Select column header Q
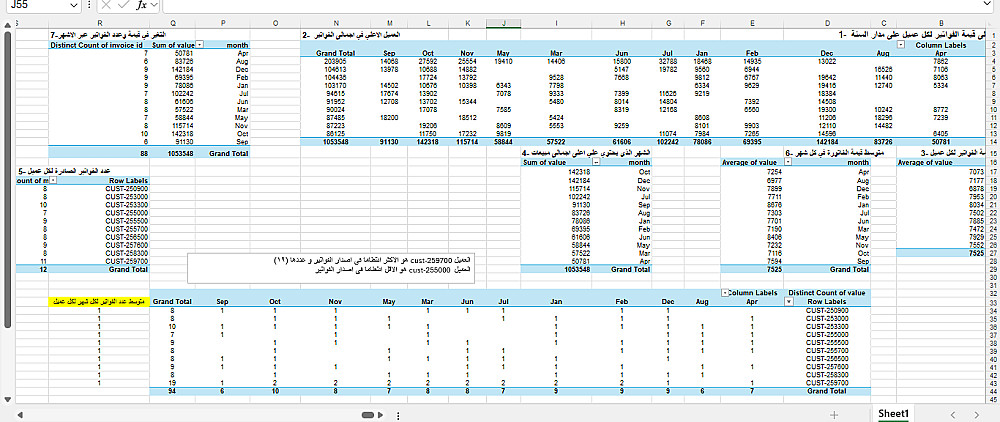This screenshot has height=422, width=1000. (173, 24)
